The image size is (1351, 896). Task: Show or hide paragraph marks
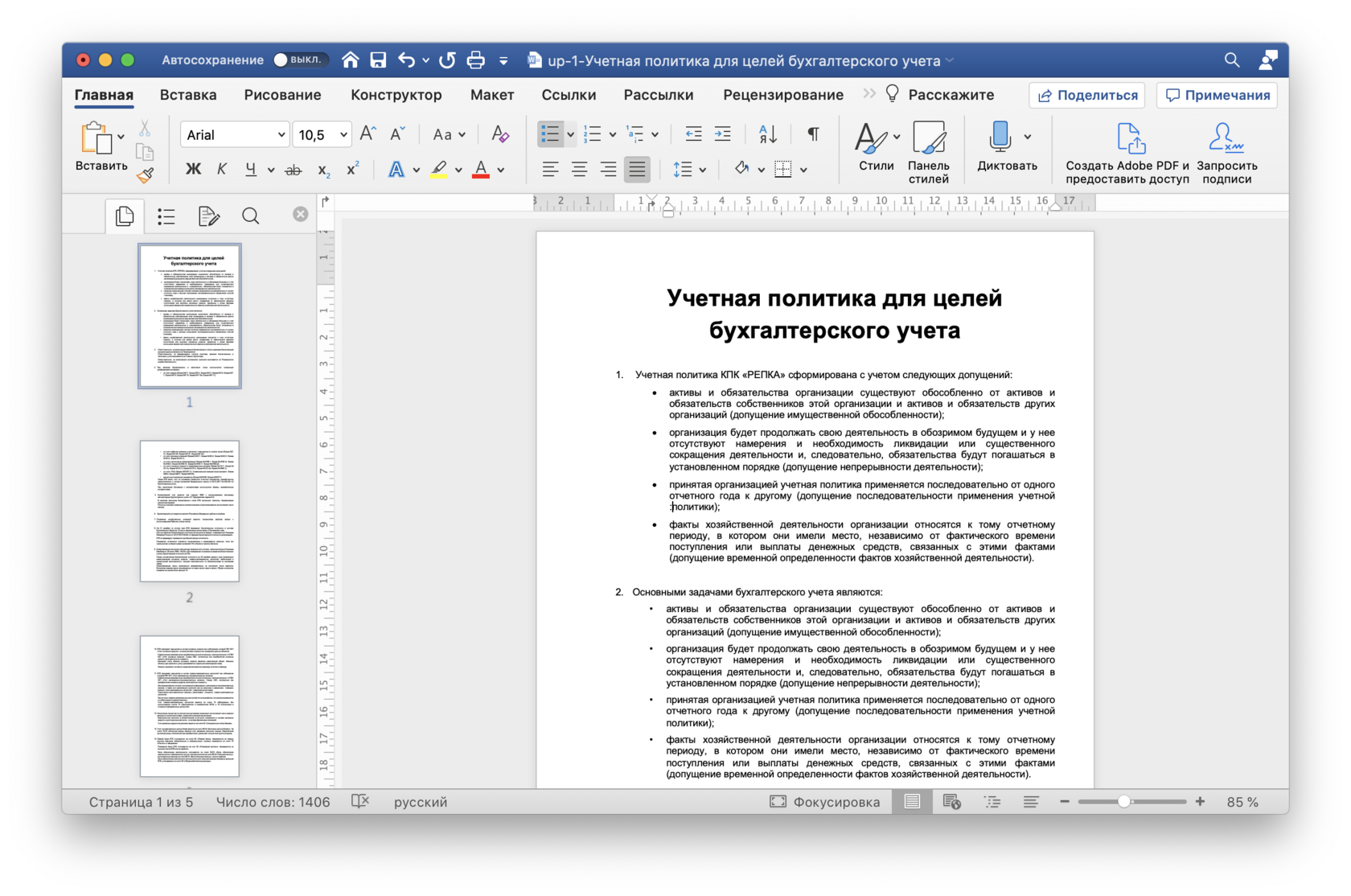(813, 134)
